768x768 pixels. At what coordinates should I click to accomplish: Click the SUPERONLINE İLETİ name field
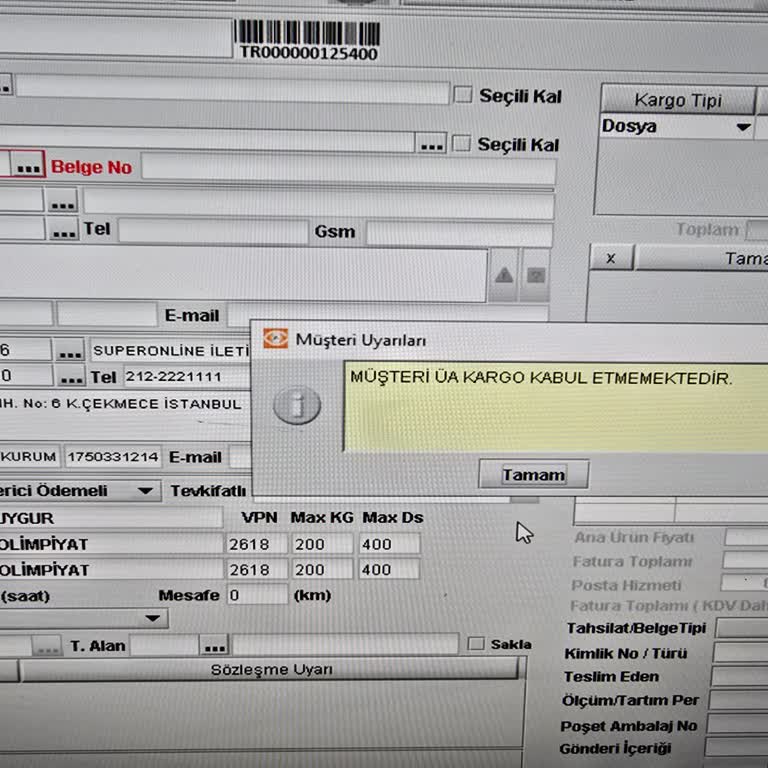pyautogui.click(x=170, y=350)
